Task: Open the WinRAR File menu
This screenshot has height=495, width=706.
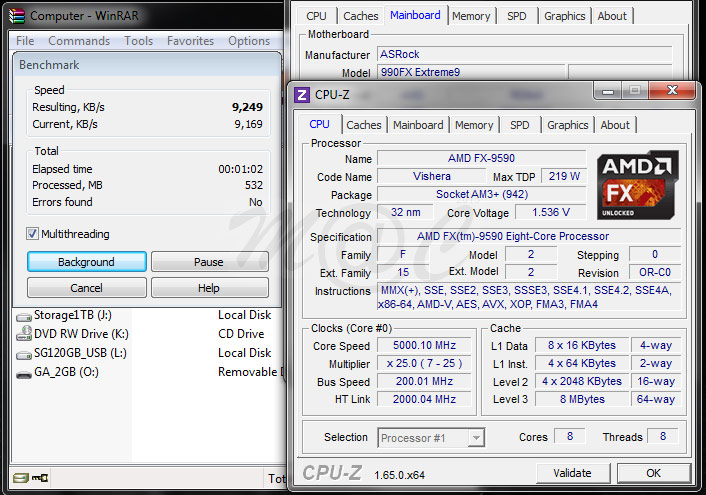Action: 25,41
